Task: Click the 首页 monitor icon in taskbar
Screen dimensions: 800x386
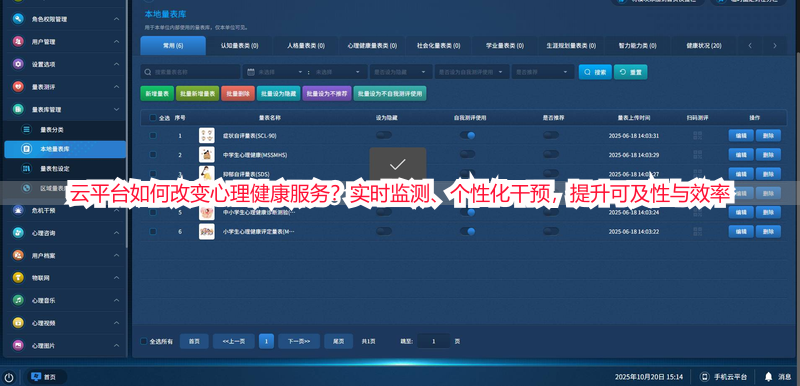Action: tap(36, 377)
